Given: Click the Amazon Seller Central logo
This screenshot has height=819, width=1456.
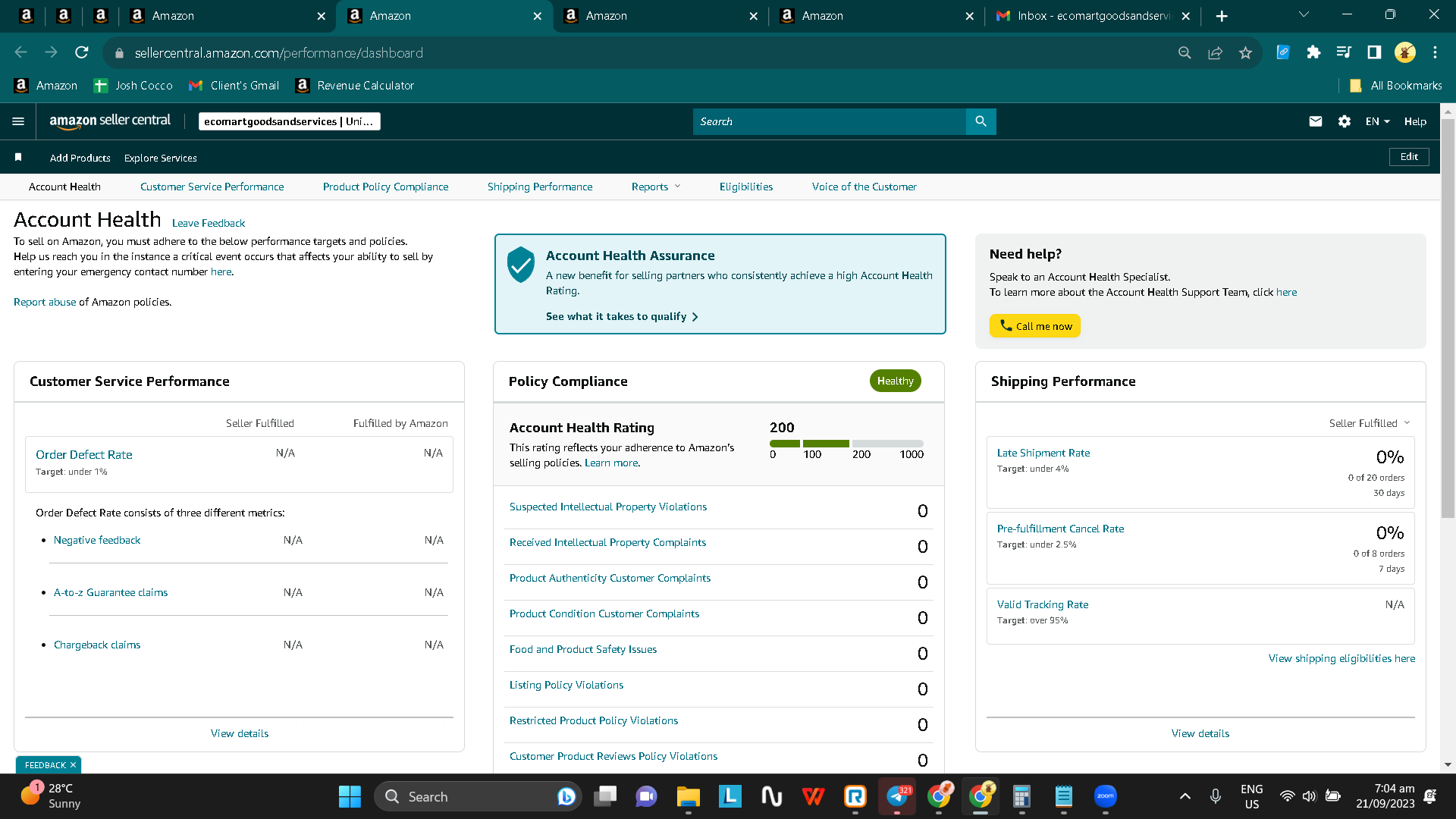Looking at the screenshot, I should click(x=110, y=121).
